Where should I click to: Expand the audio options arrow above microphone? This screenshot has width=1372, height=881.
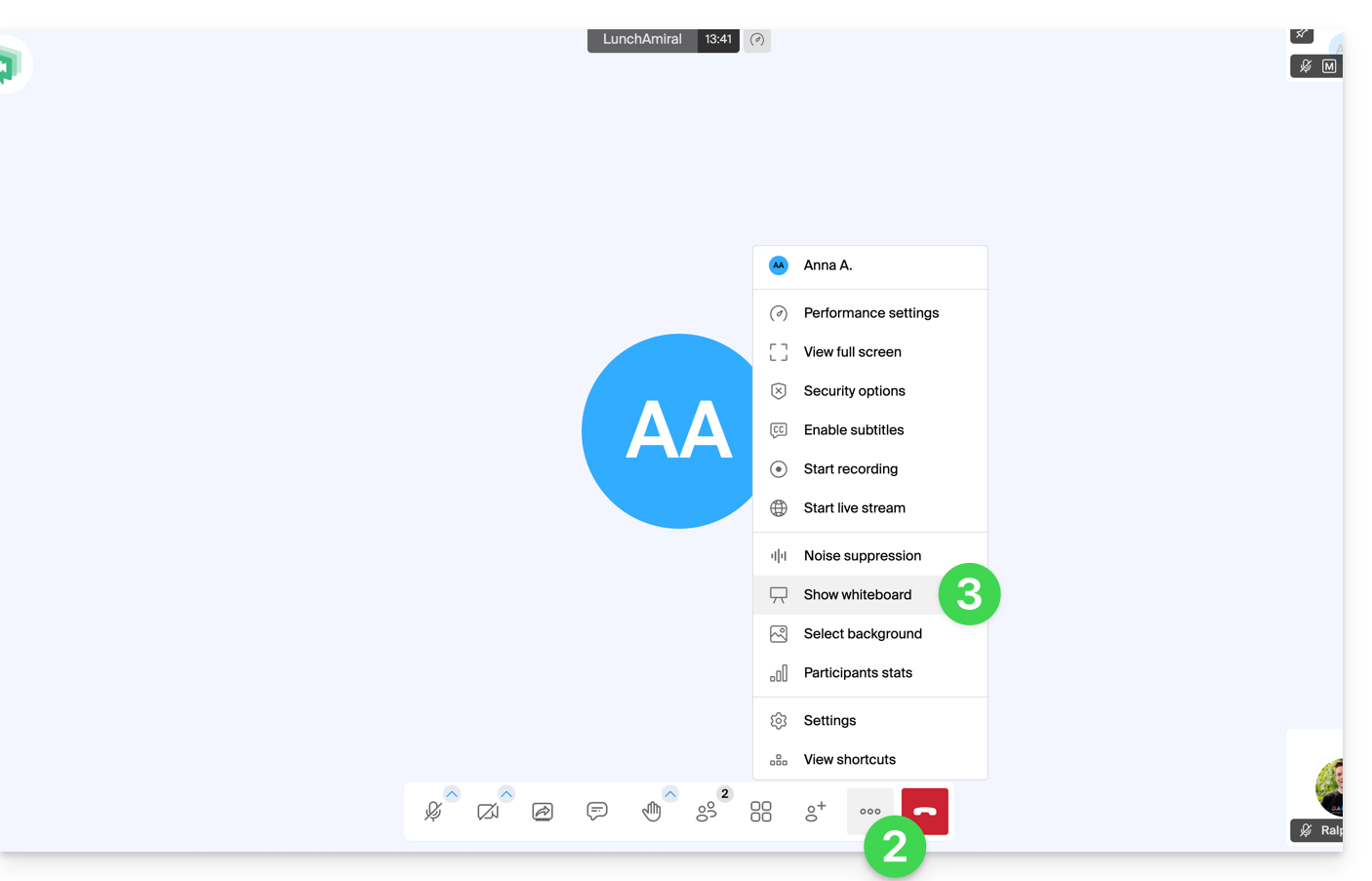click(452, 793)
